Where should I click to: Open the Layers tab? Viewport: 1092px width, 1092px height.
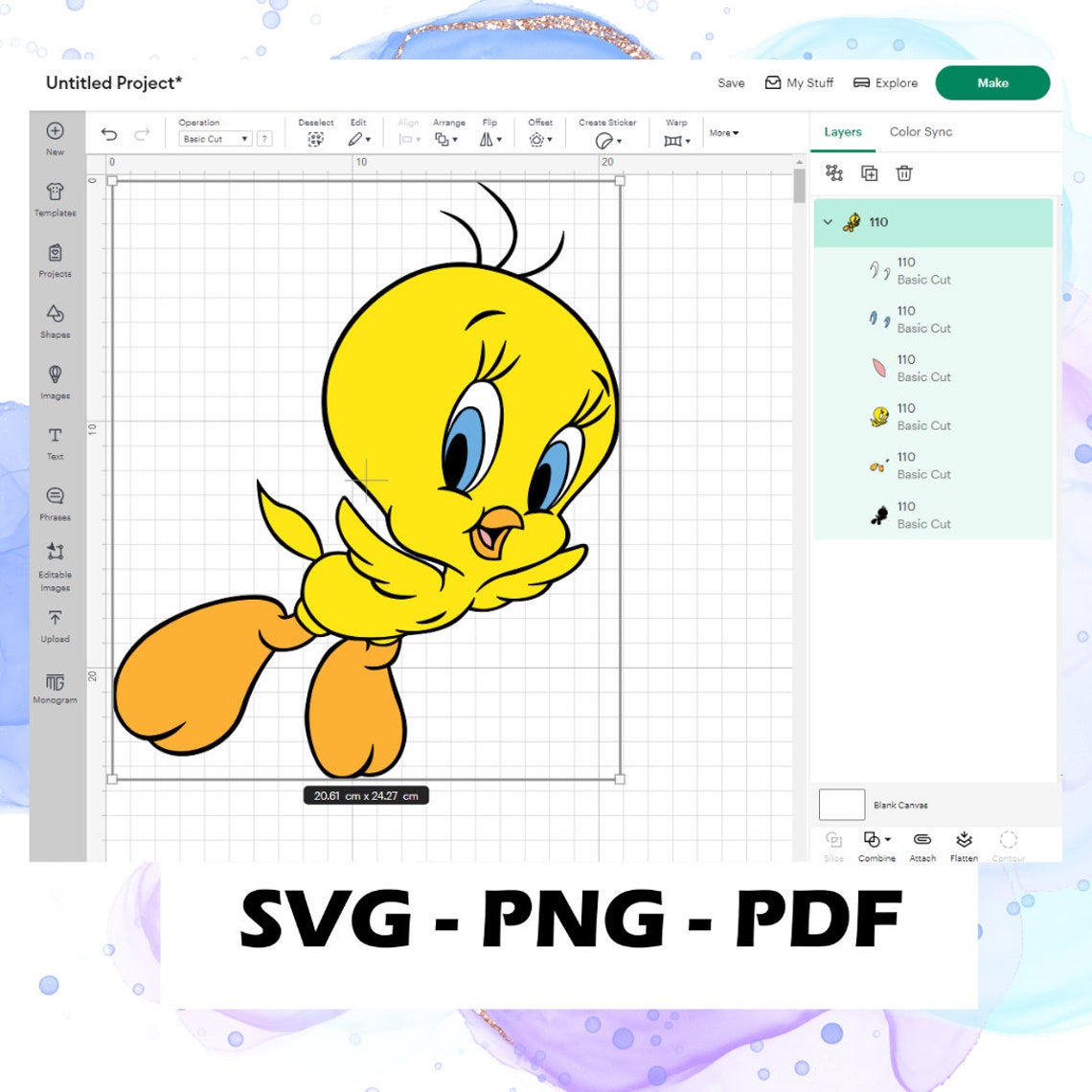pos(842,131)
